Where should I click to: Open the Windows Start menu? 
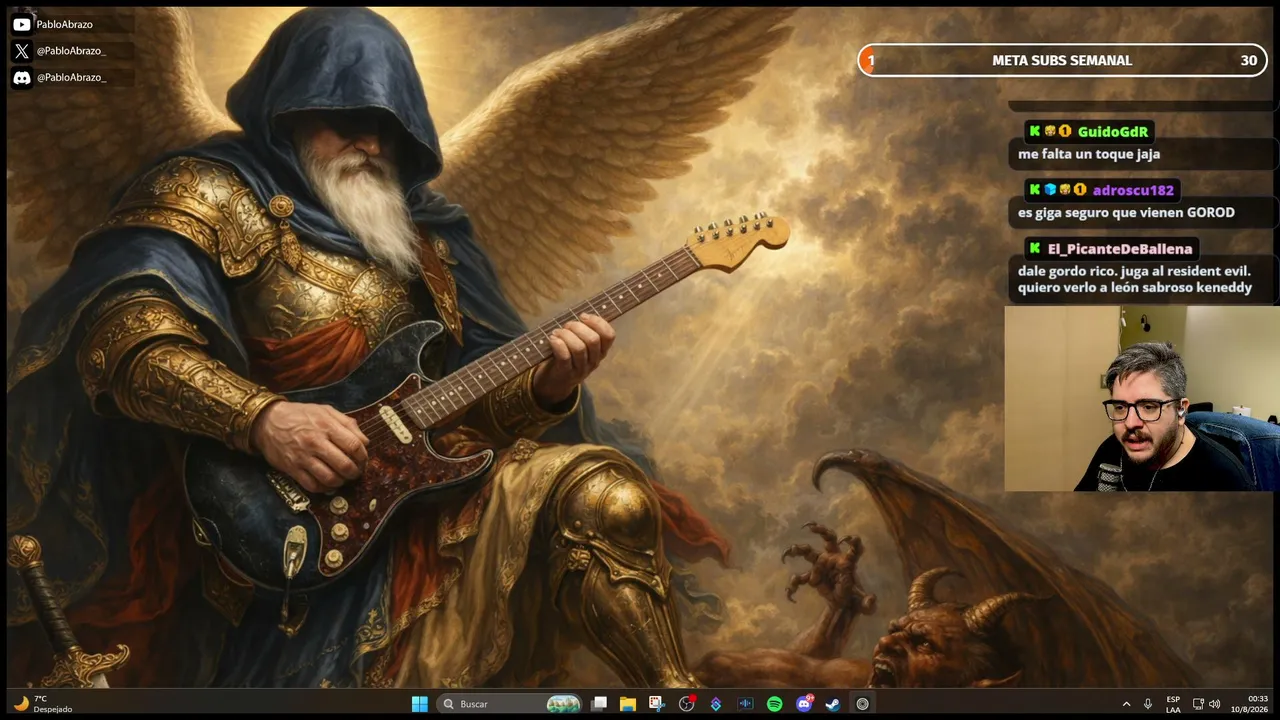coord(420,704)
